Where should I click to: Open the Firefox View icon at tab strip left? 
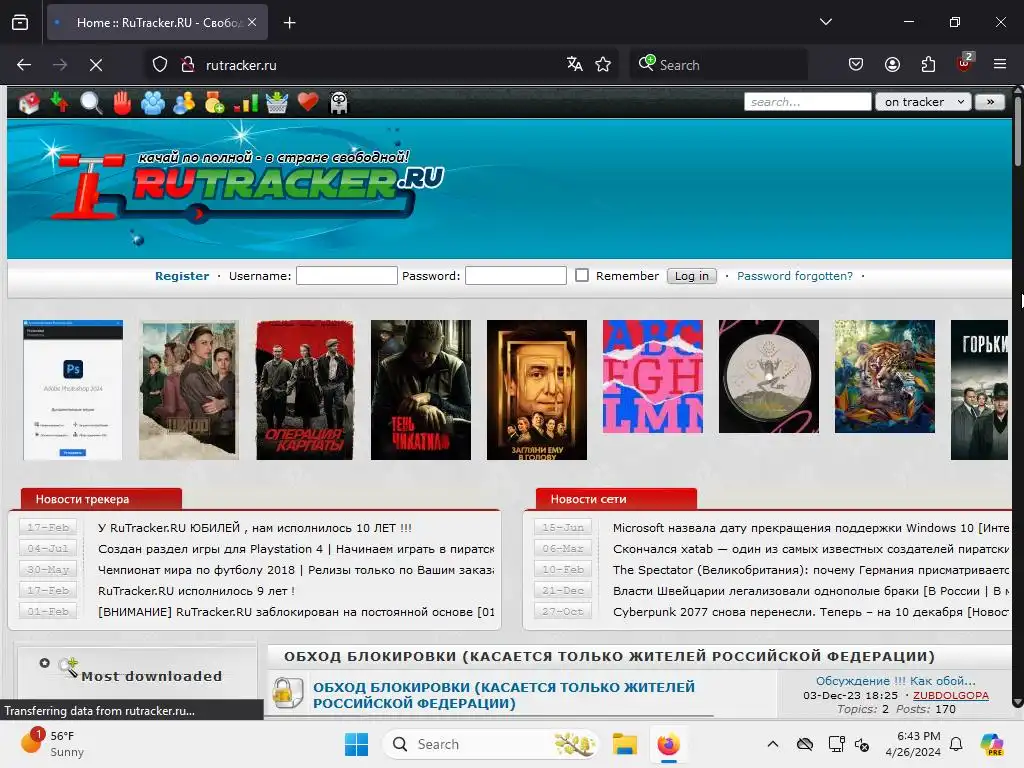click(20, 22)
